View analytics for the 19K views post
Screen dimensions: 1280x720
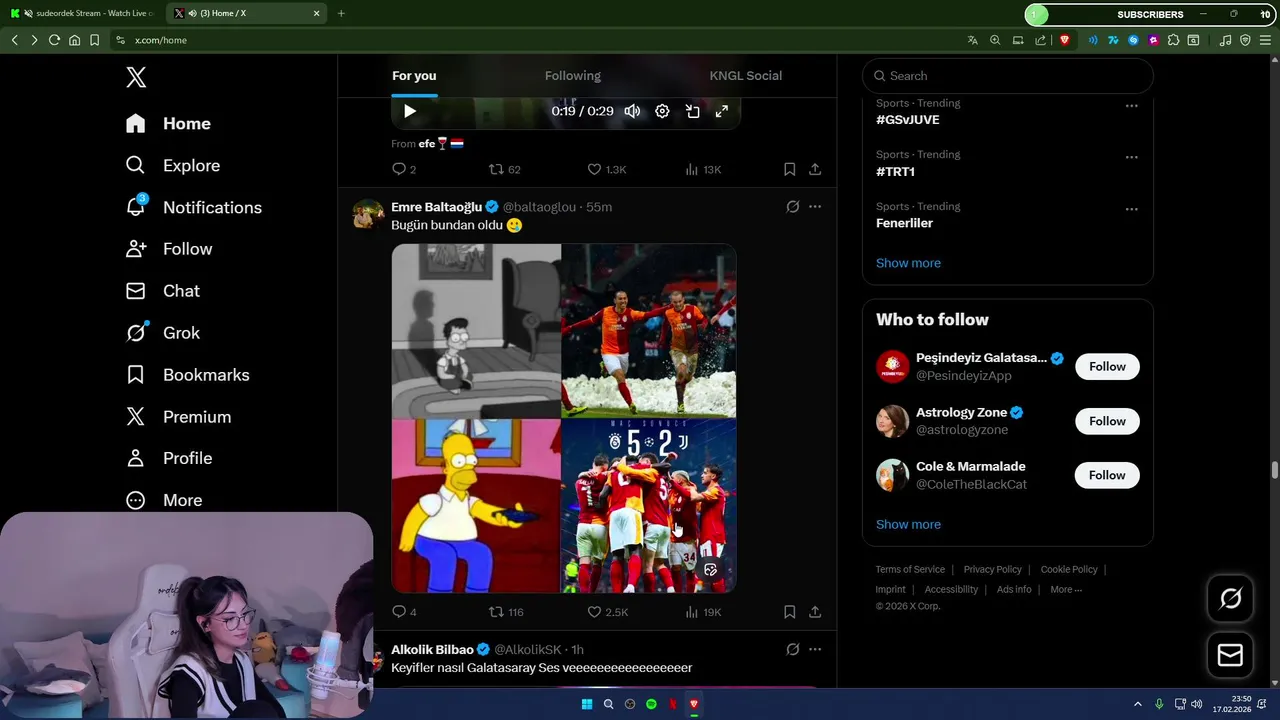pos(703,612)
